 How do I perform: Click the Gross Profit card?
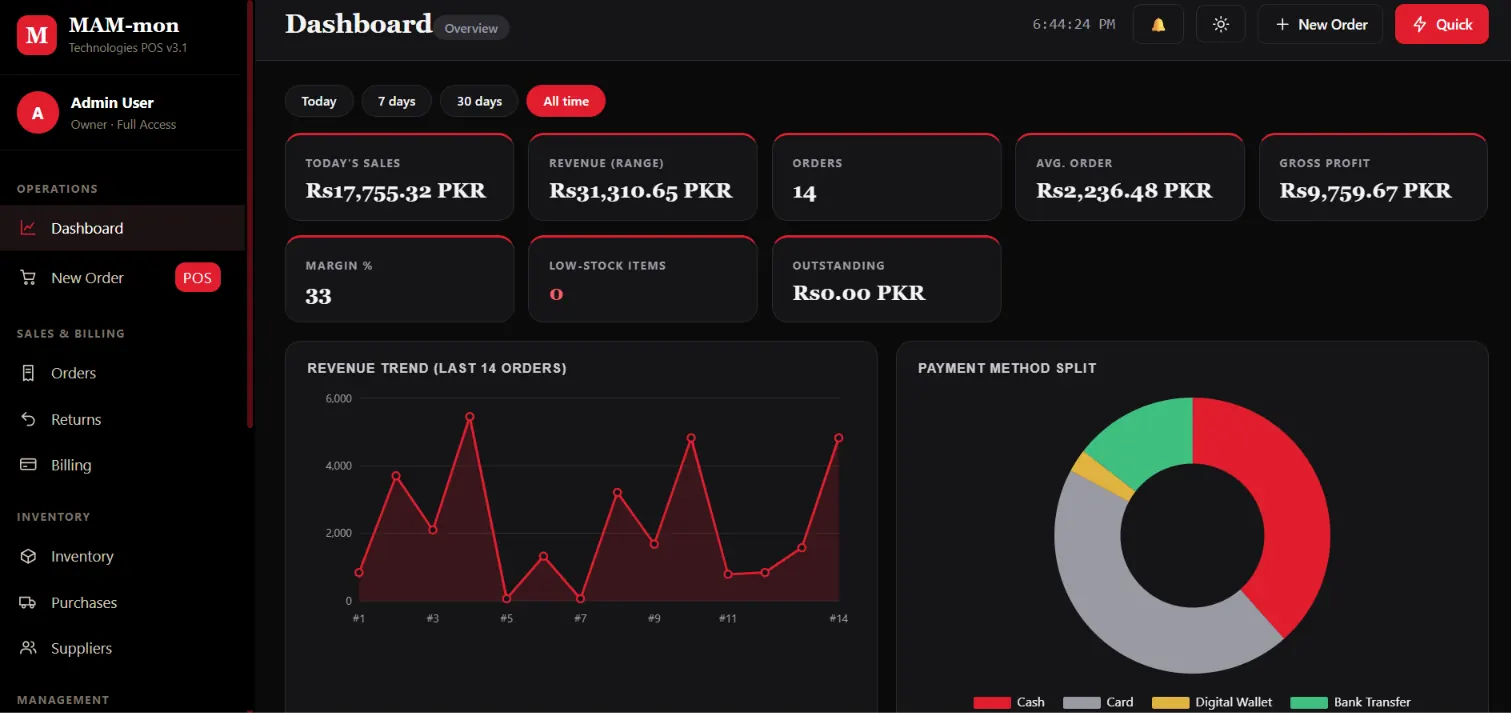(1373, 177)
